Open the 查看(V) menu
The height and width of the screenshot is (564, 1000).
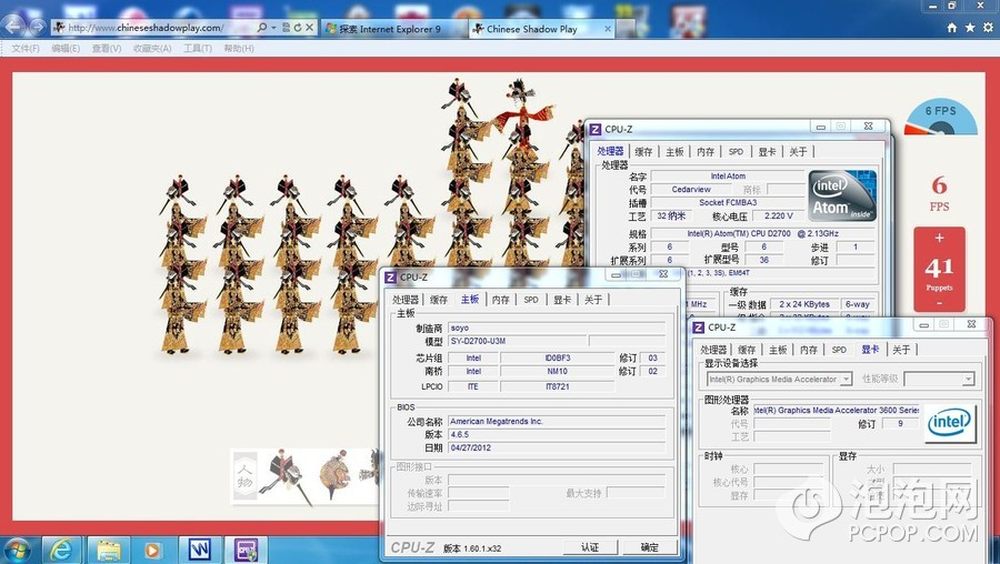coord(107,48)
